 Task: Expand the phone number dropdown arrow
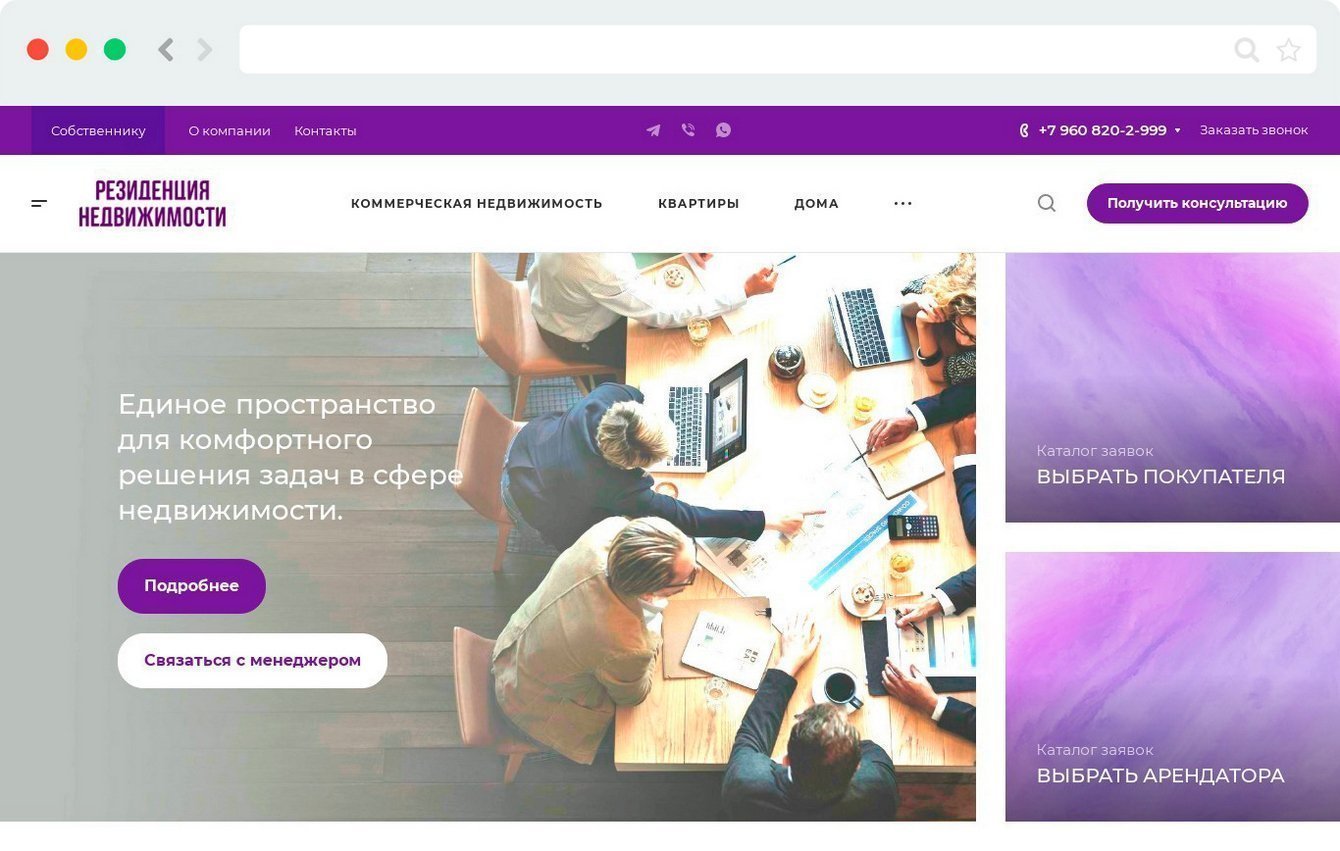tap(1177, 131)
